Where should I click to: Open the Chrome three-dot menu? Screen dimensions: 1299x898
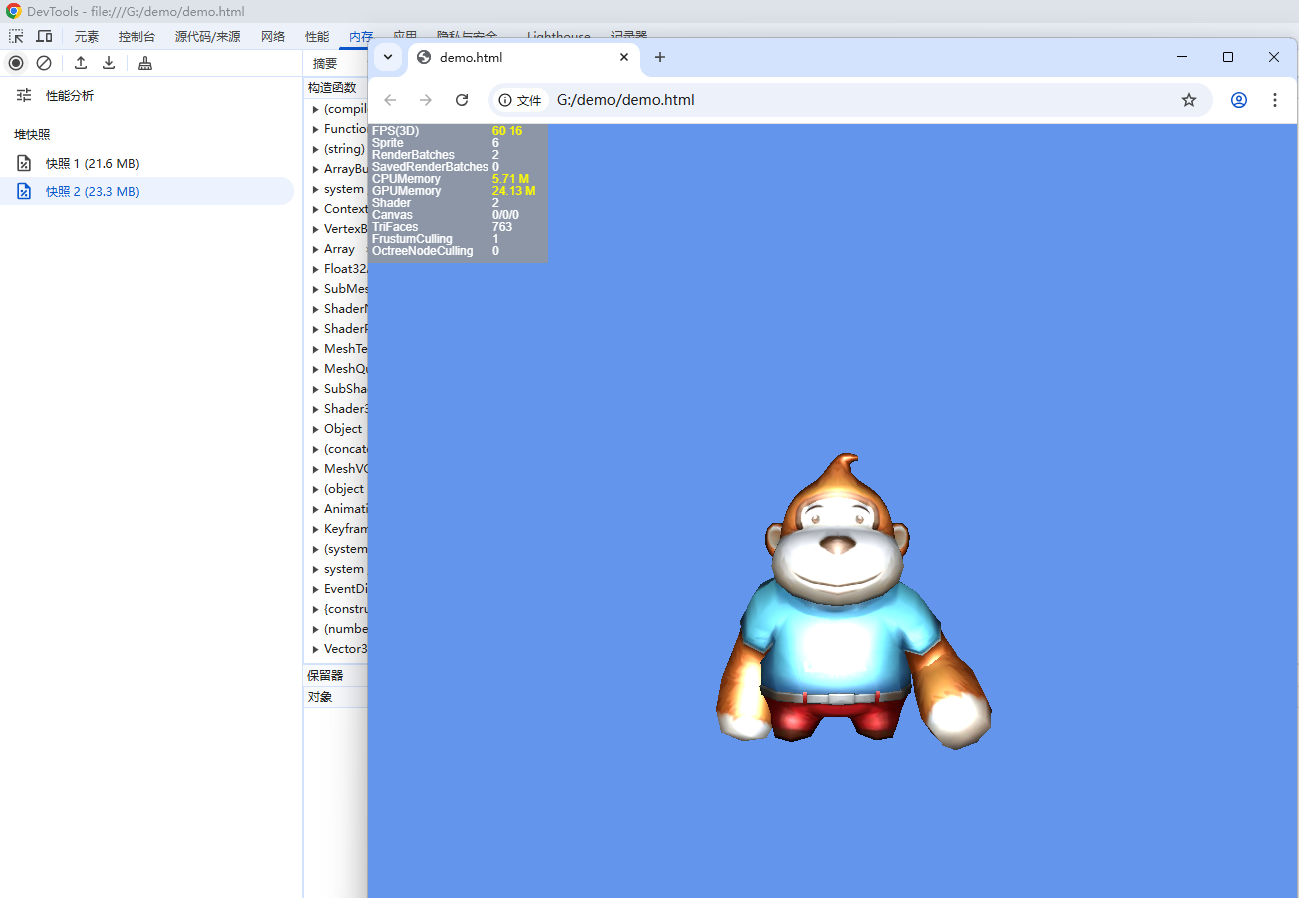coord(1275,100)
